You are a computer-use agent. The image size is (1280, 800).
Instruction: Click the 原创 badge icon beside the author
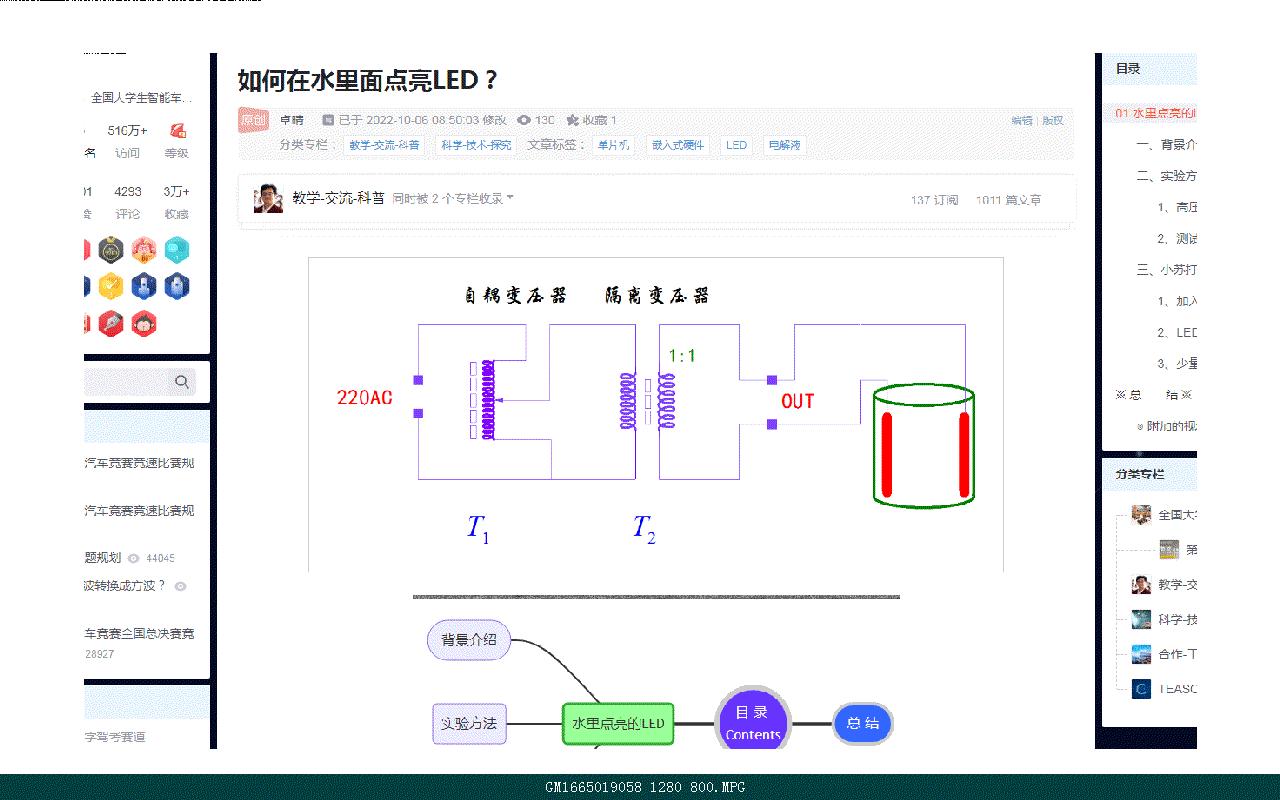click(x=253, y=119)
